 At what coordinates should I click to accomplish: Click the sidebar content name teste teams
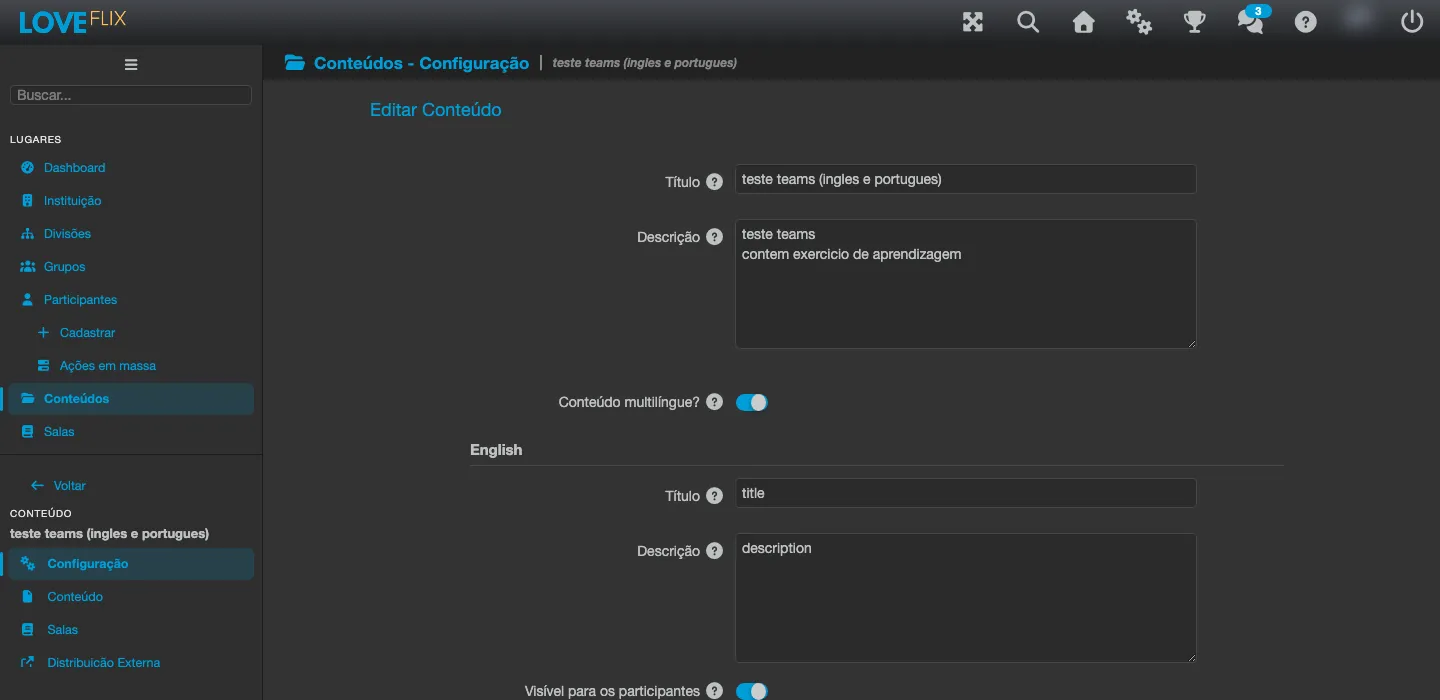coord(110,534)
